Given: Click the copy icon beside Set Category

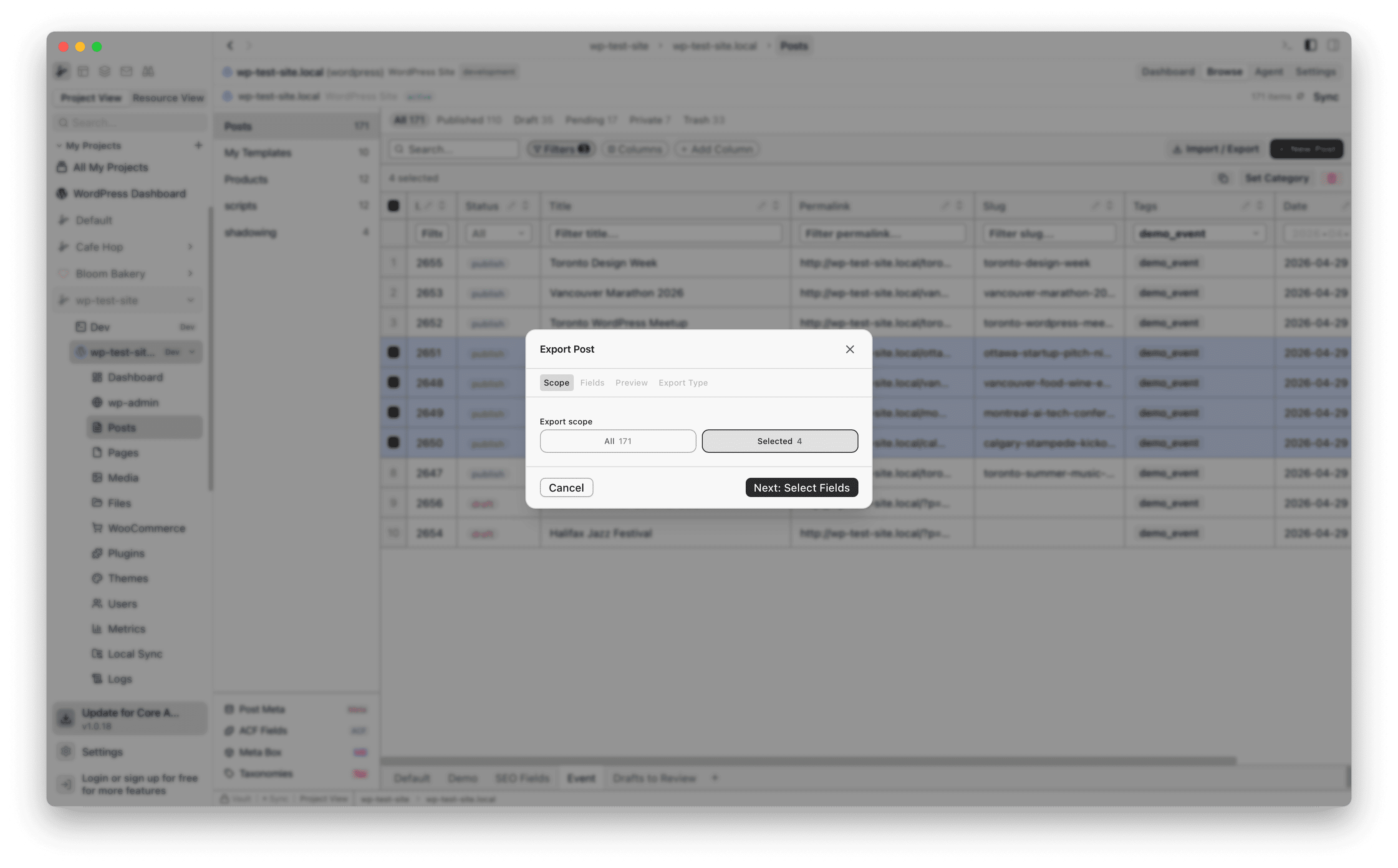Looking at the screenshot, I should point(1223,179).
